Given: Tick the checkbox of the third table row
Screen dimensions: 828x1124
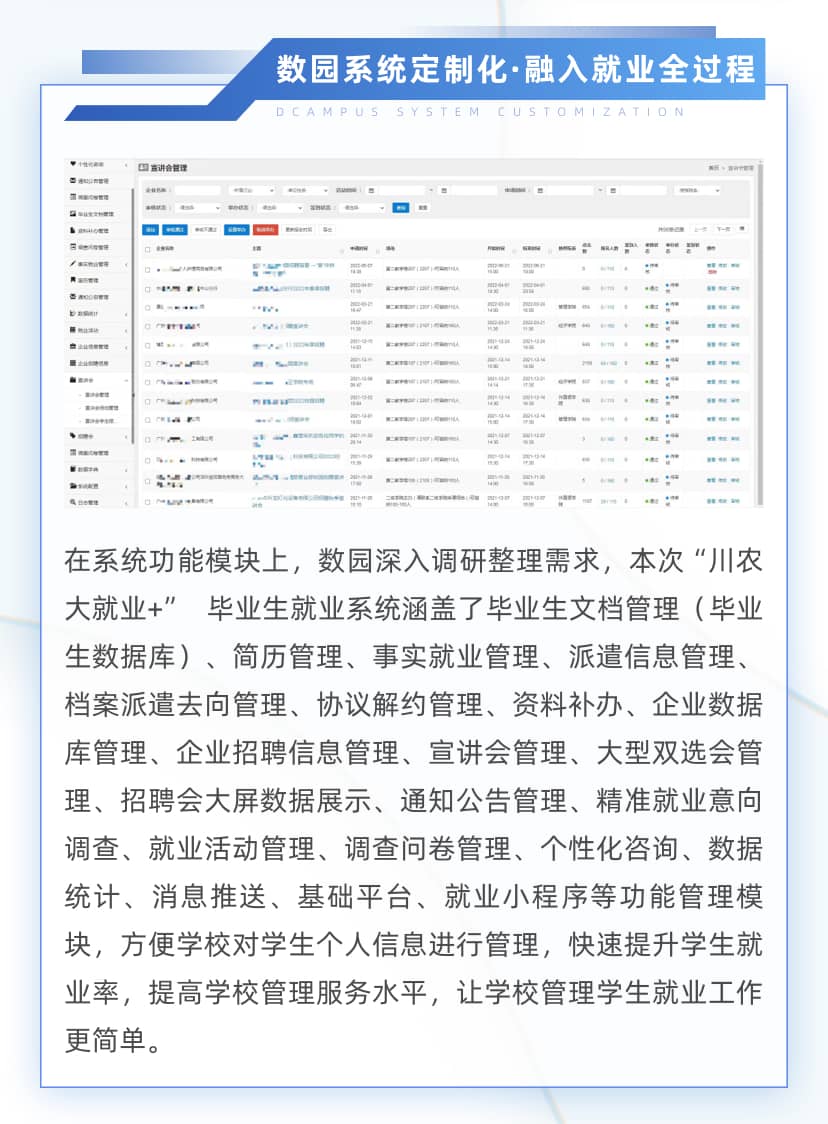Looking at the screenshot, I should [148, 308].
